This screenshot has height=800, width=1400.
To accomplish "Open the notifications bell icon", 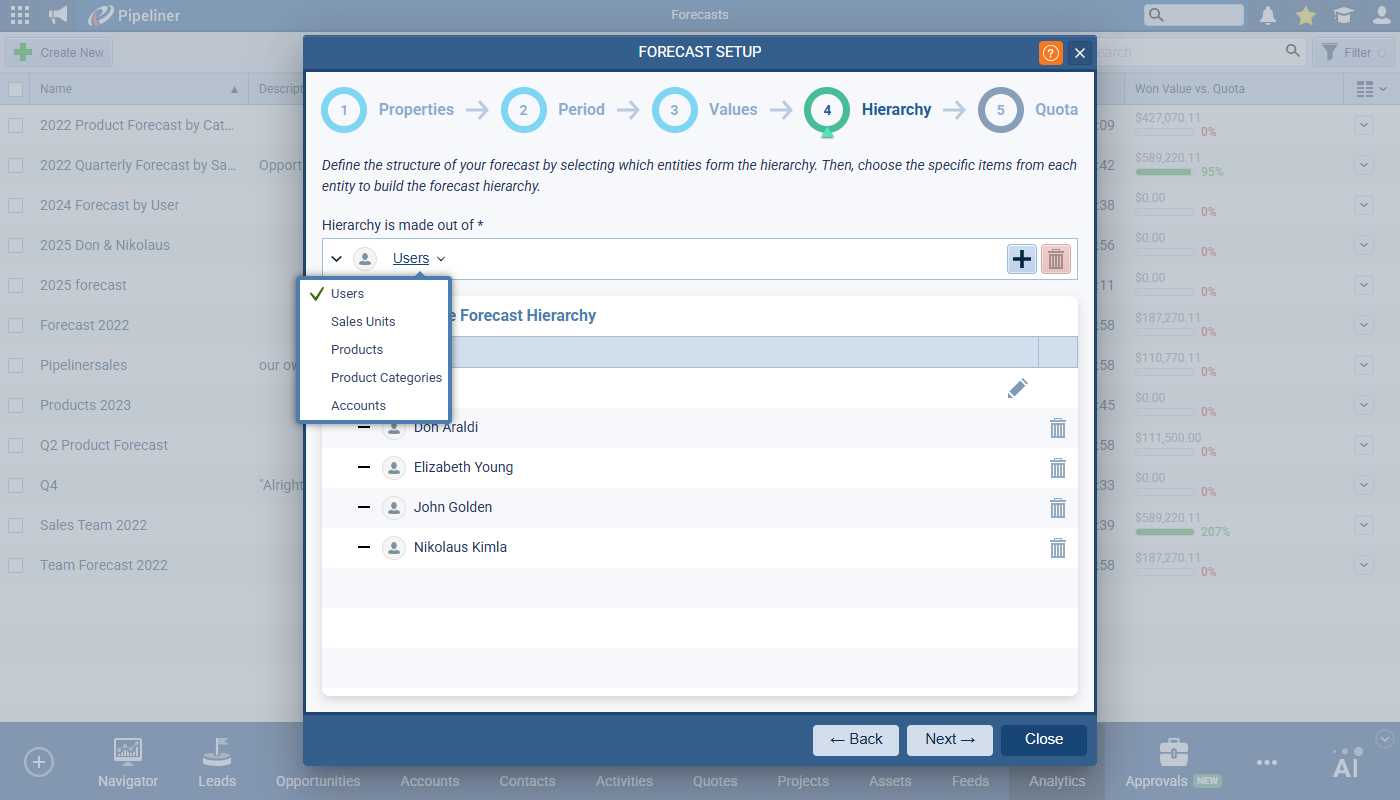I will tap(1268, 15).
